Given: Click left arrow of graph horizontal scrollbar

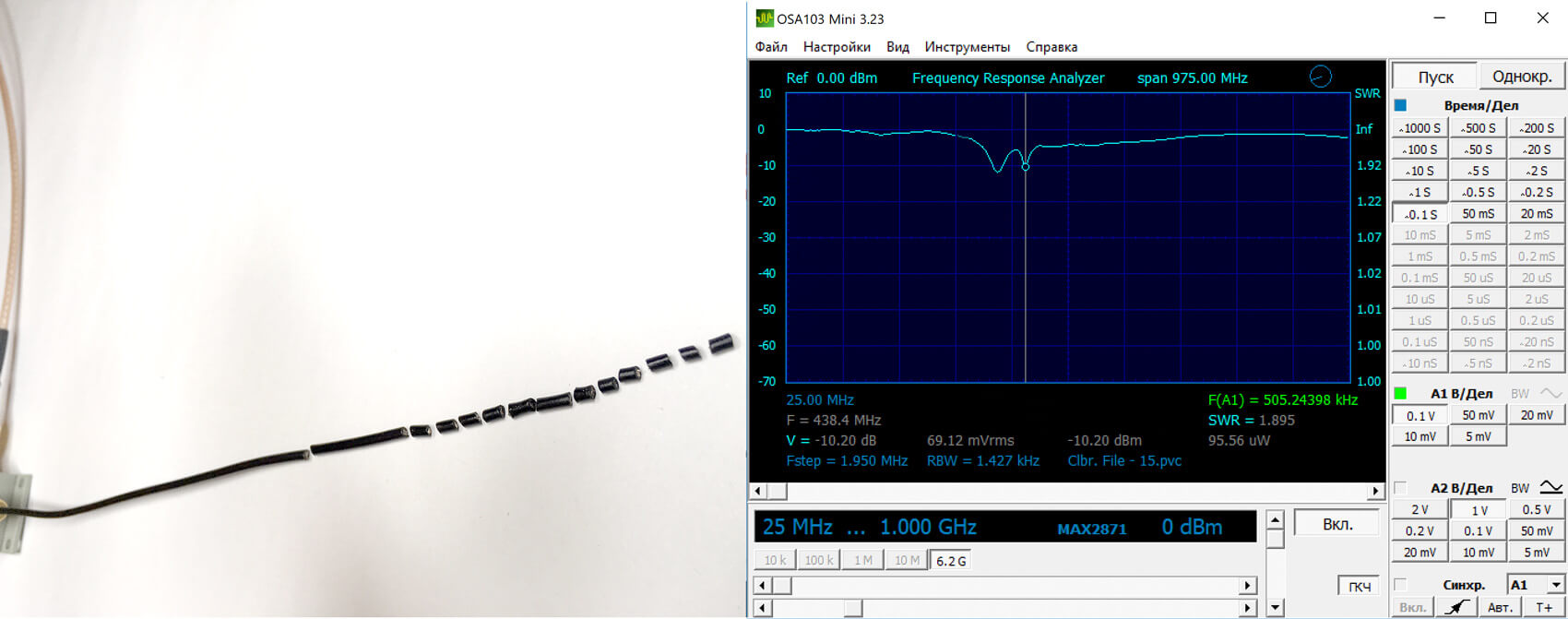Looking at the screenshot, I should (757, 491).
